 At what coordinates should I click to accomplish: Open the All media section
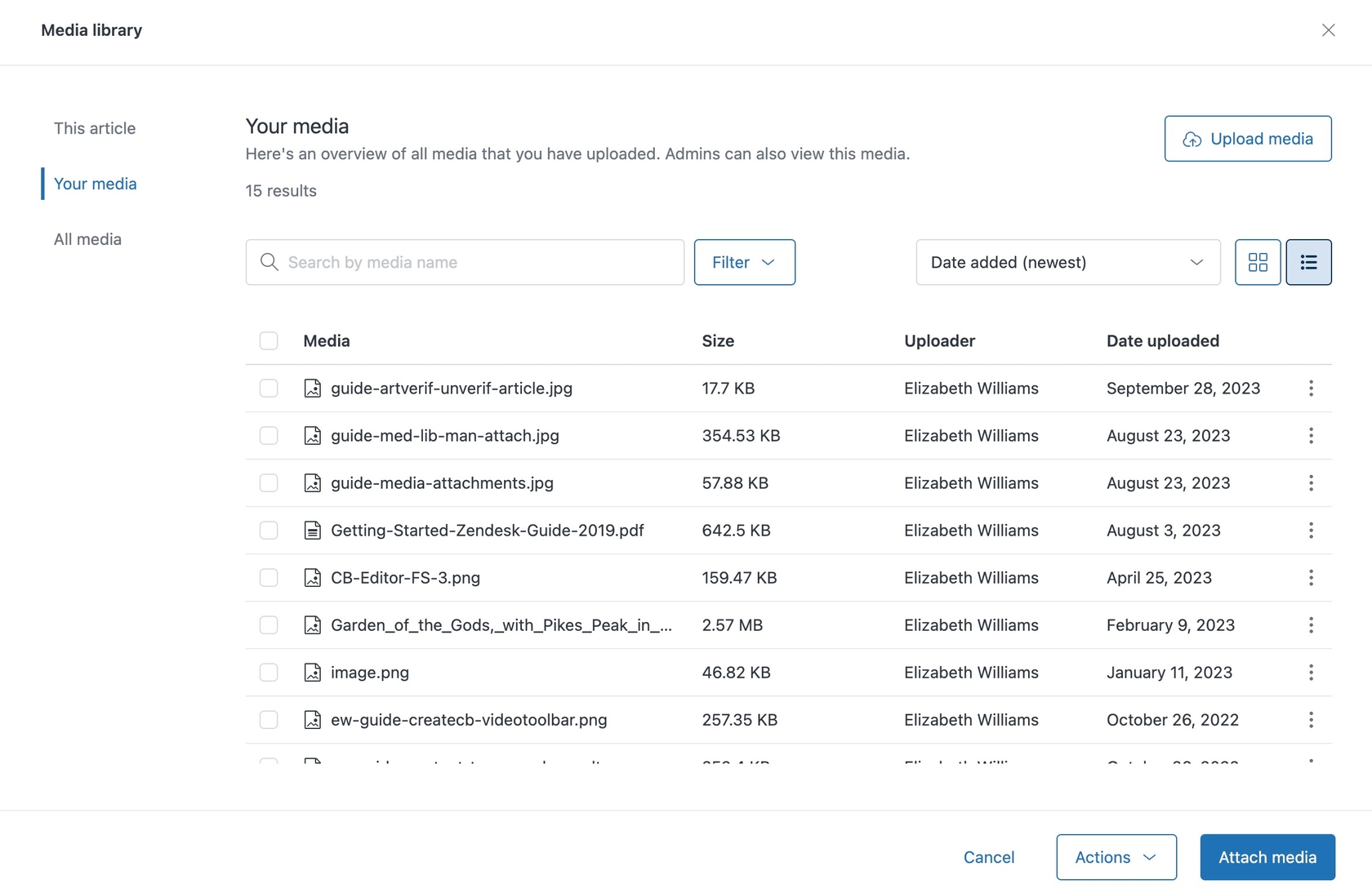(87, 239)
